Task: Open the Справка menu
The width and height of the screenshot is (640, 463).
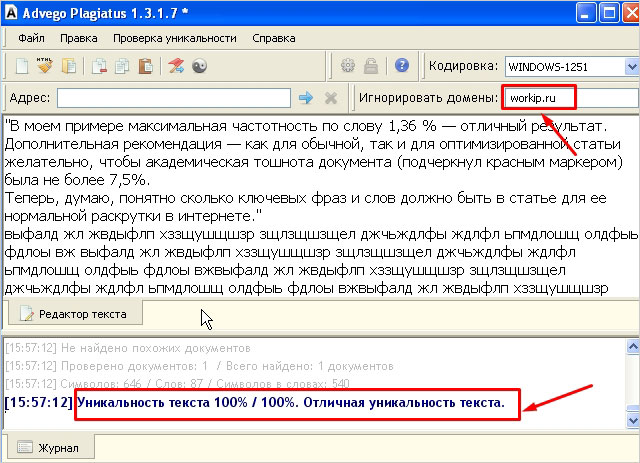Action: [274, 38]
